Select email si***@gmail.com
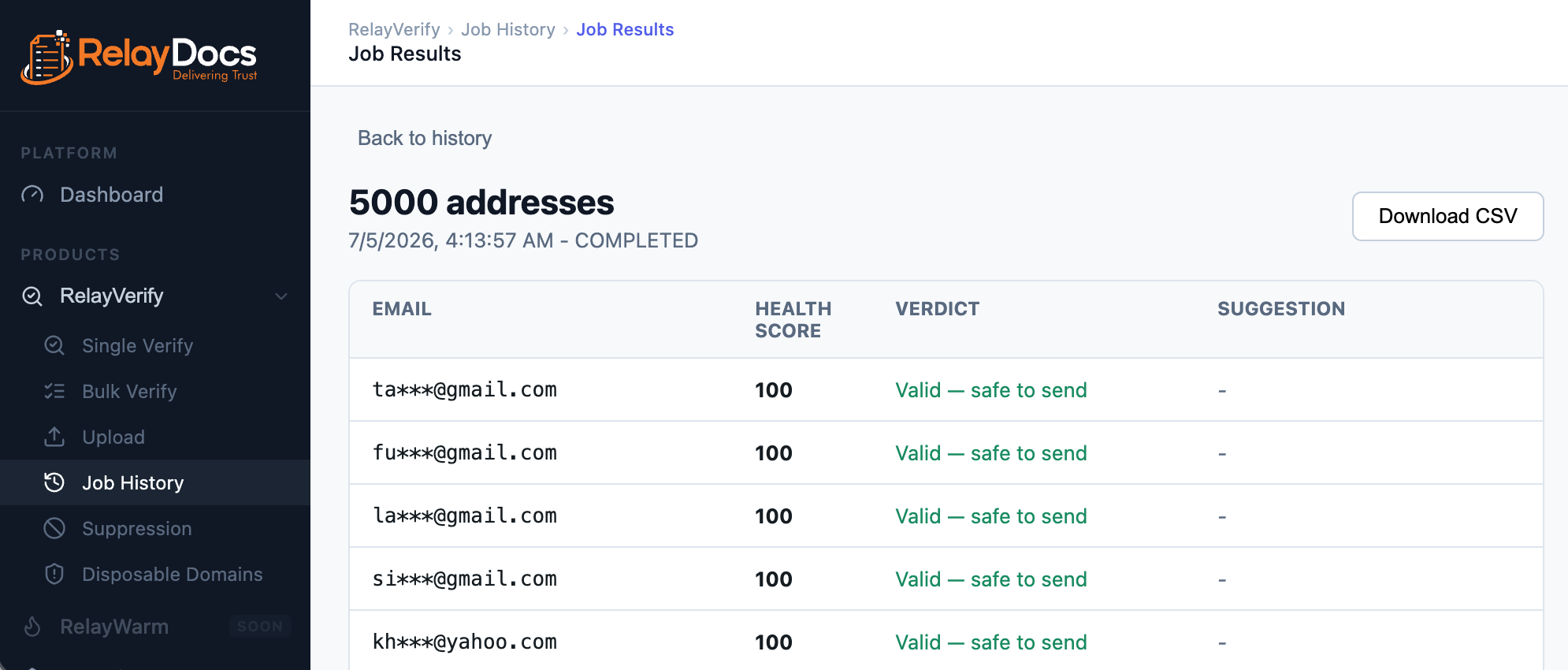The height and width of the screenshot is (670, 1568). pyautogui.click(x=465, y=579)
